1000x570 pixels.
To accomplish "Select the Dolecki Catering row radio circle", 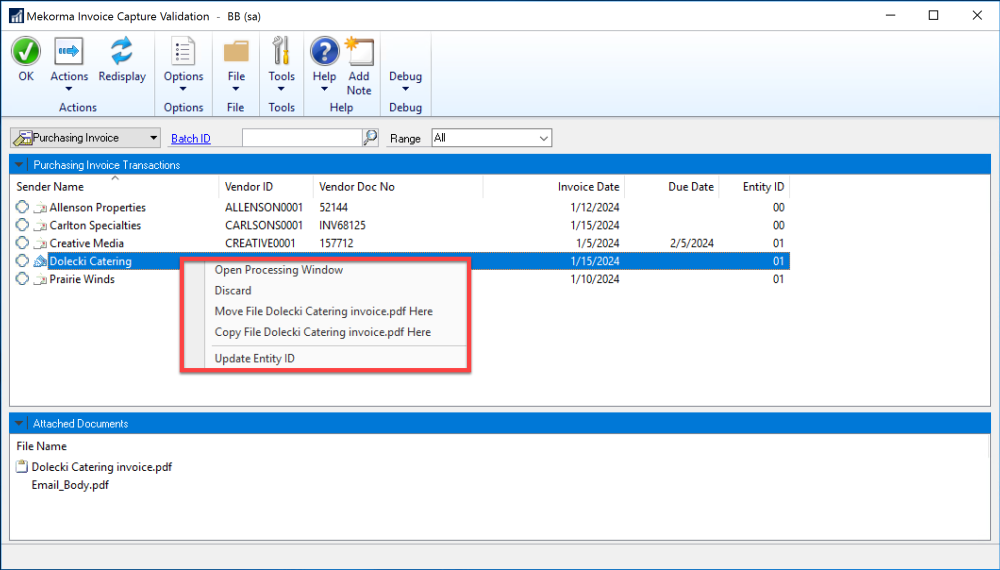I will pos(22,260).
